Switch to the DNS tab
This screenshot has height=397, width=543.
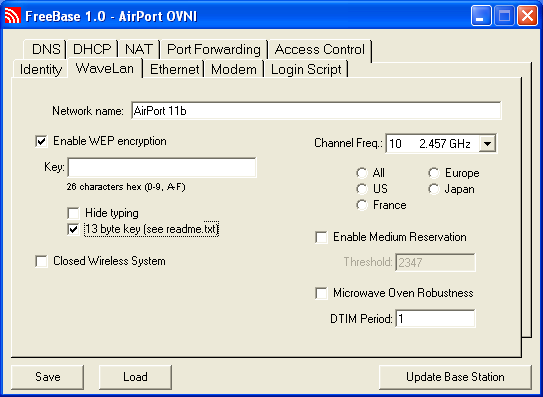pos(45,49)
